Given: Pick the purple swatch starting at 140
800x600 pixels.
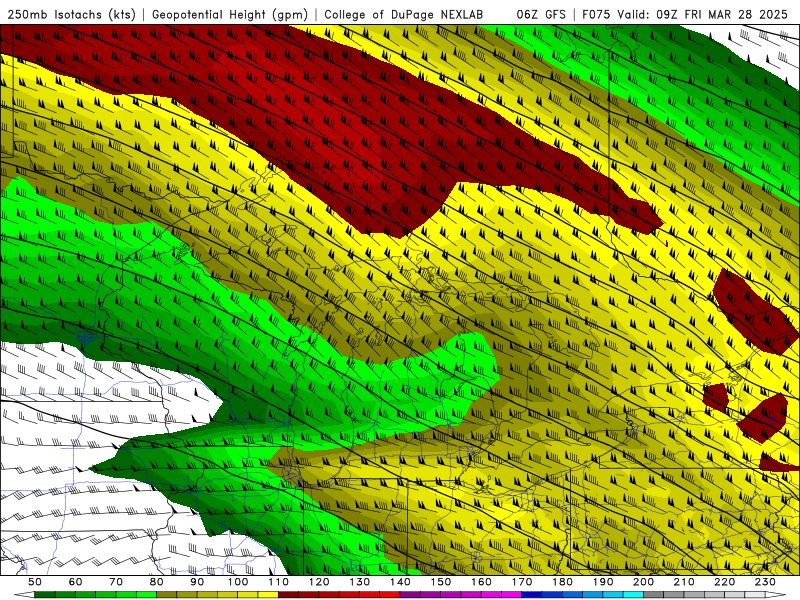Looking at the screenshot, I should click(410, 594).
